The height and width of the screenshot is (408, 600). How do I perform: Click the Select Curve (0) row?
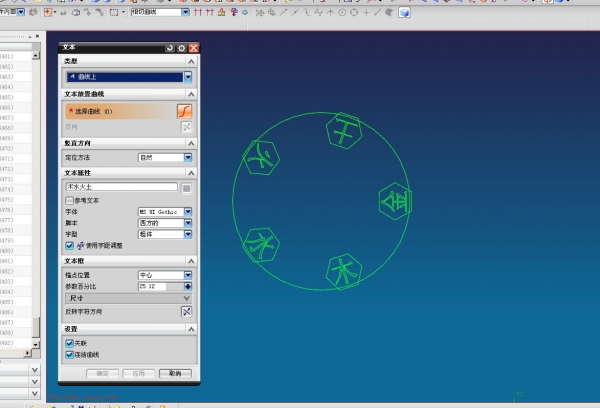click(121, 111)
